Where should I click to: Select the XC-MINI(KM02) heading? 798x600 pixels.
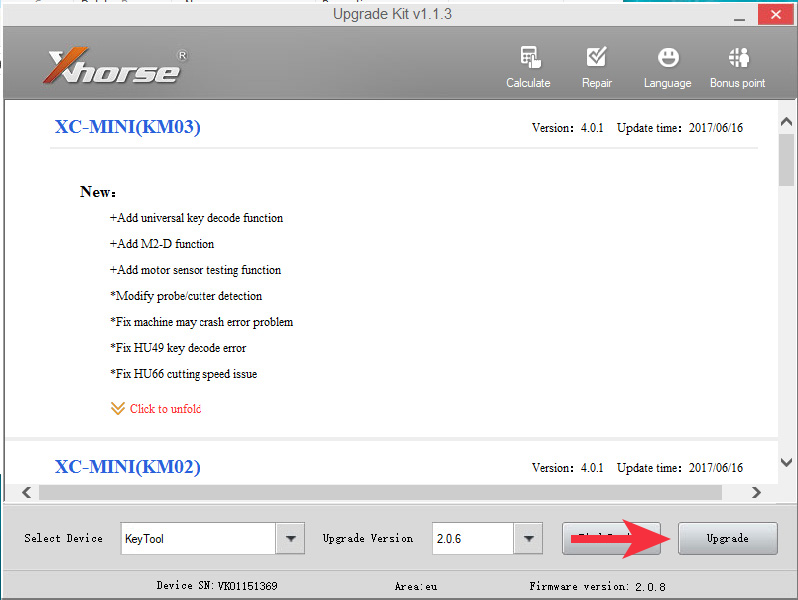(x=127, y=467)
